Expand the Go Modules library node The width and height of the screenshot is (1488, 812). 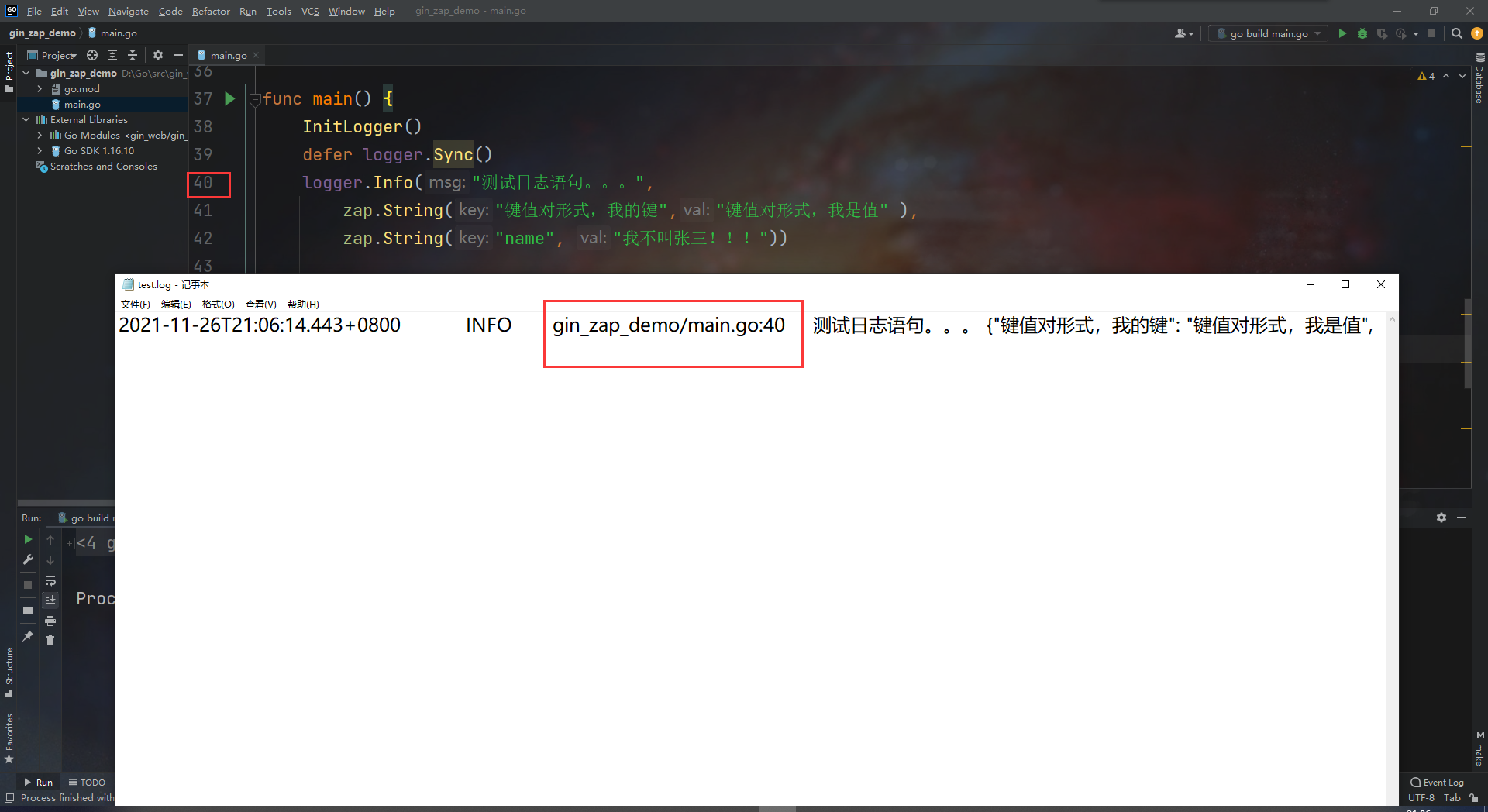[x=40, y=135]
